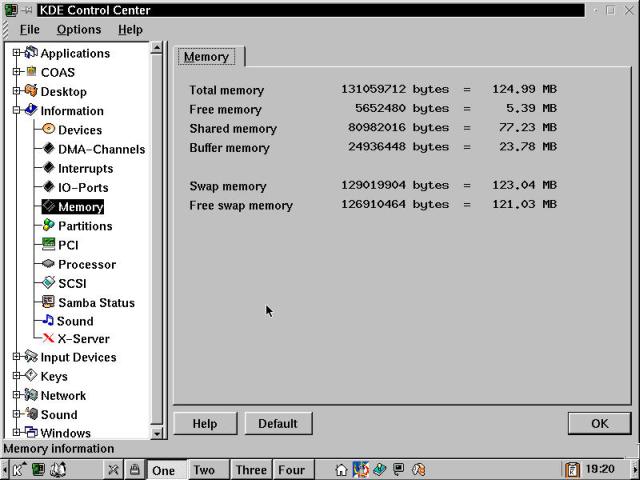This screenshot has height=480, width=640.
Task: Select the Processor information item
Action: (x=86, y=264)
